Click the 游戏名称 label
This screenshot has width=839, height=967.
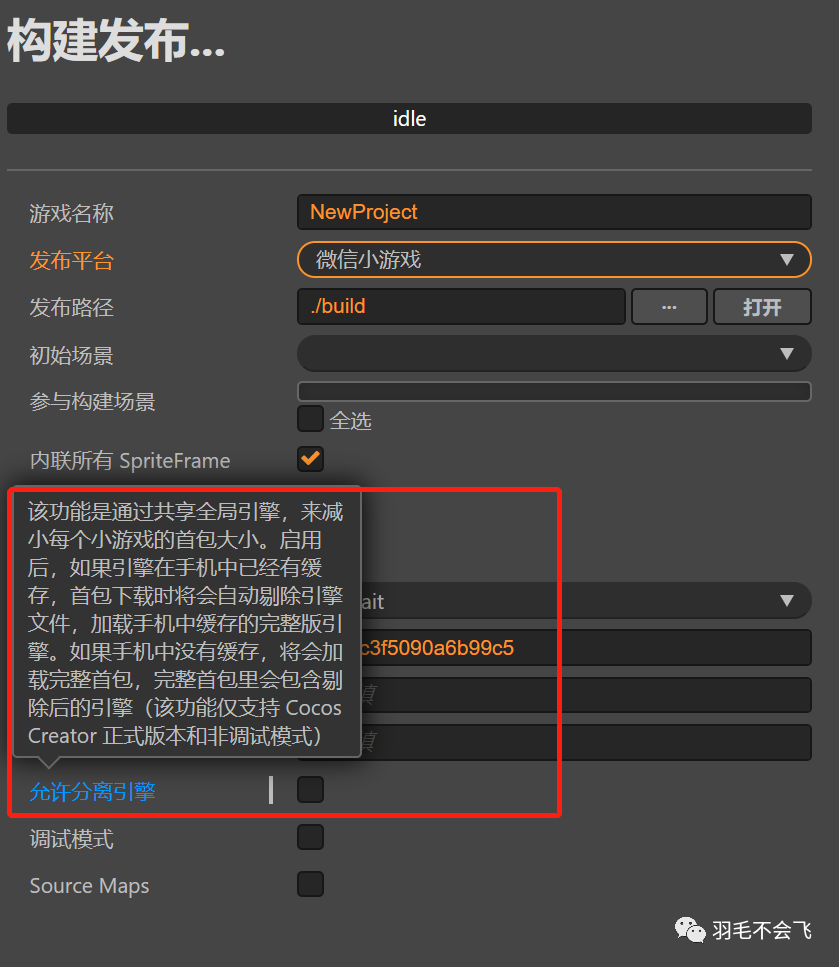coord(72,213)
